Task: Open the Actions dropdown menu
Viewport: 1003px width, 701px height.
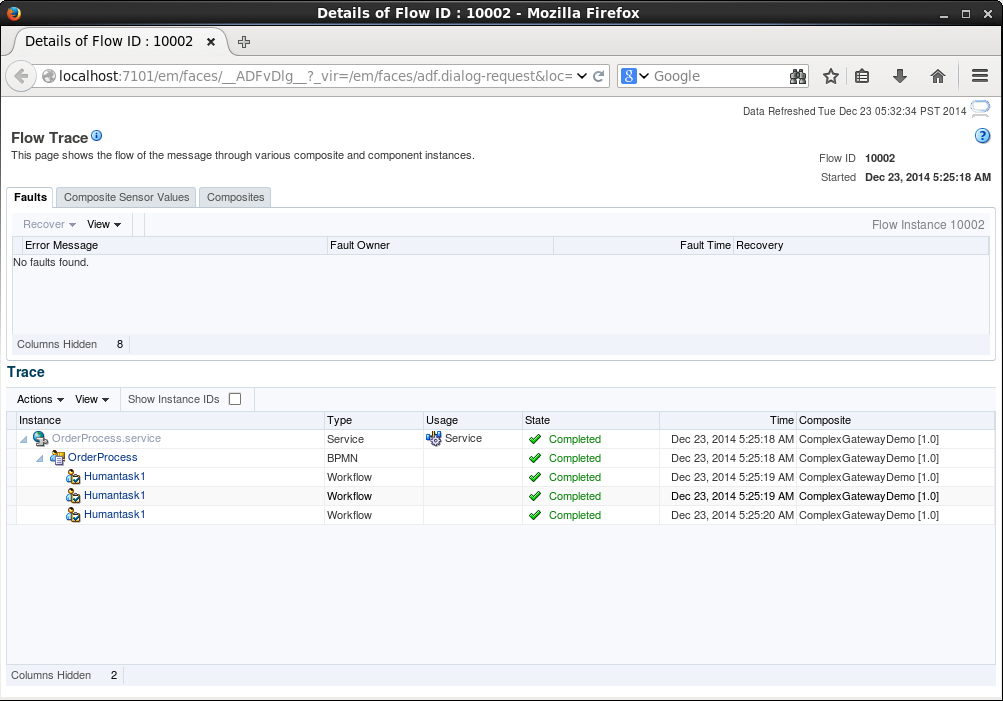Action: (36, 399)
